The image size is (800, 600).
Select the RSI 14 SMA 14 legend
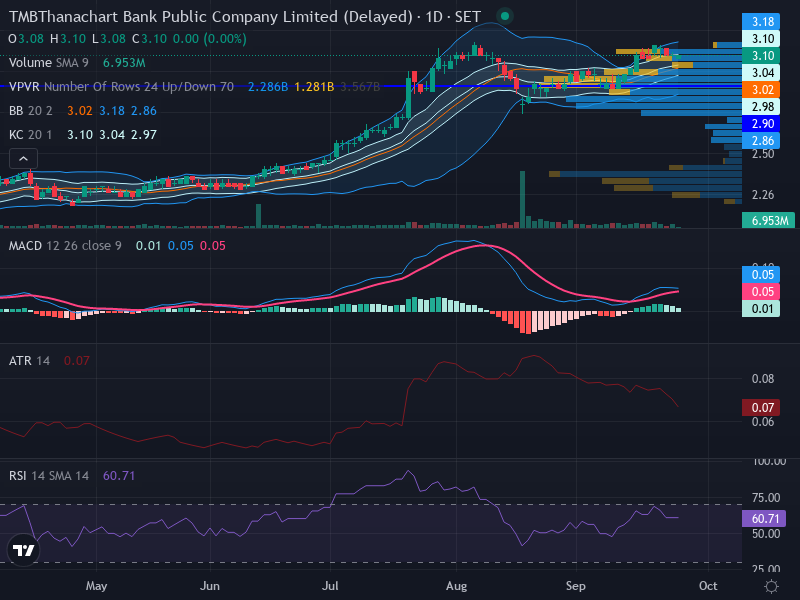tap(72, 476)
